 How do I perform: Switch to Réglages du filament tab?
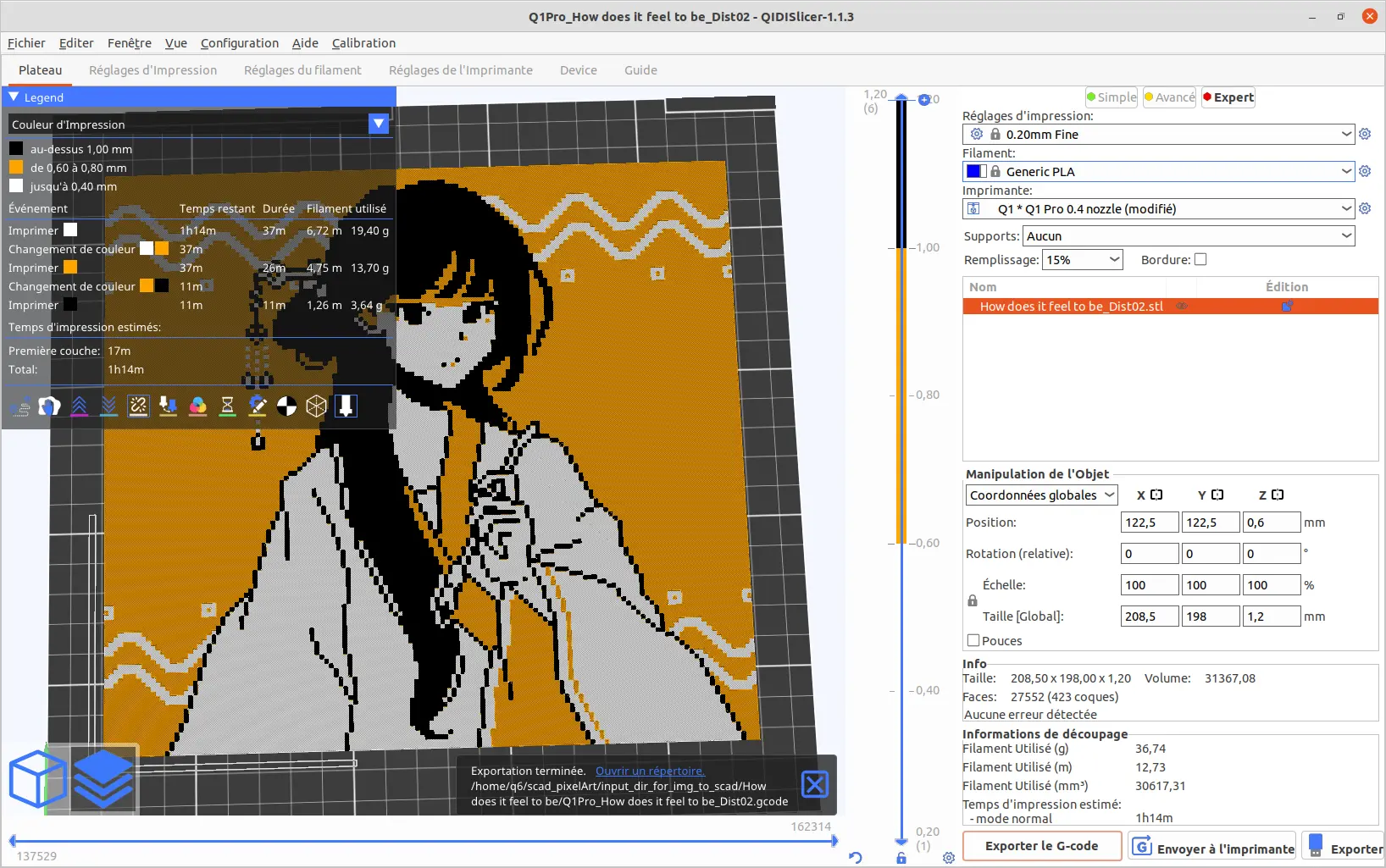click(302, 70)
